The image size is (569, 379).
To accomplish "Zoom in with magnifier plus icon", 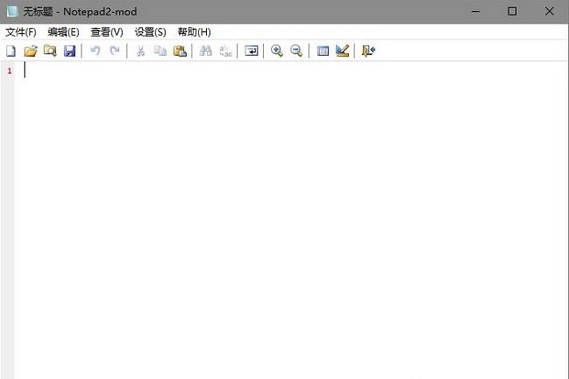I will 277,51.
